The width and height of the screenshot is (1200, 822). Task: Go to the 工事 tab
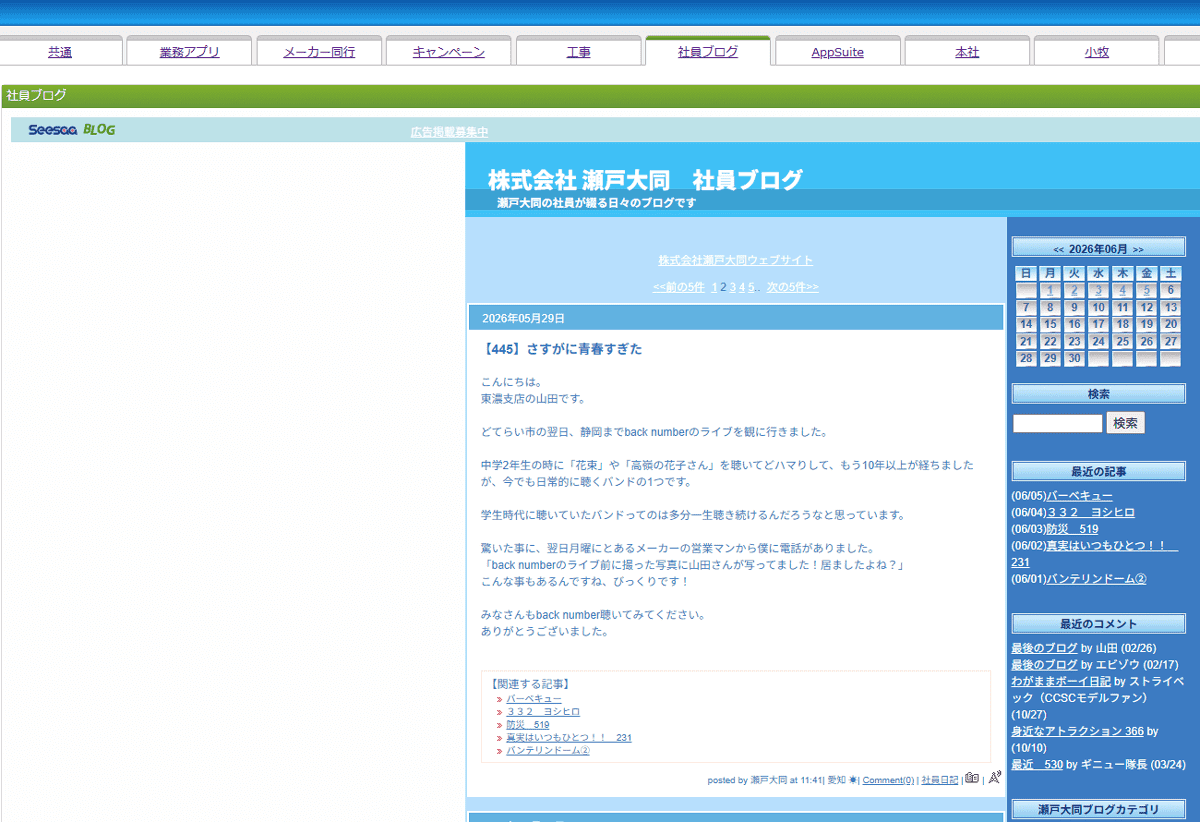pyautogui.click(x=578, y=52)
